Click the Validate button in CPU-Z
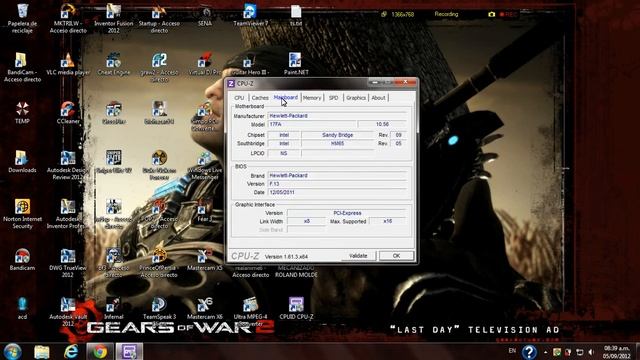The height and width of the screenshot is (360, 640). pos(358,256)
